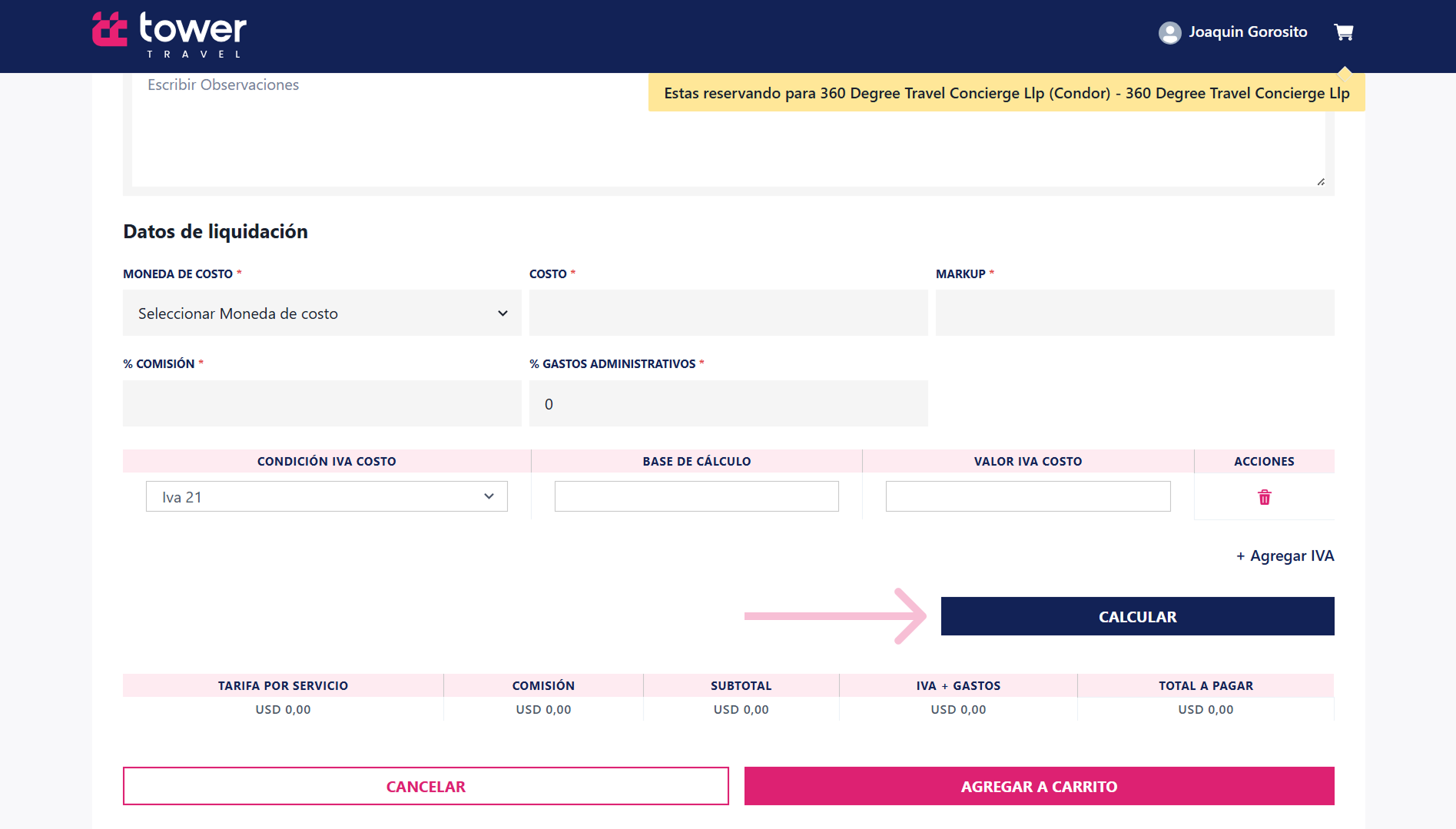
Task: Open the shopping cart icon
Action: [x=1343, y=32]
